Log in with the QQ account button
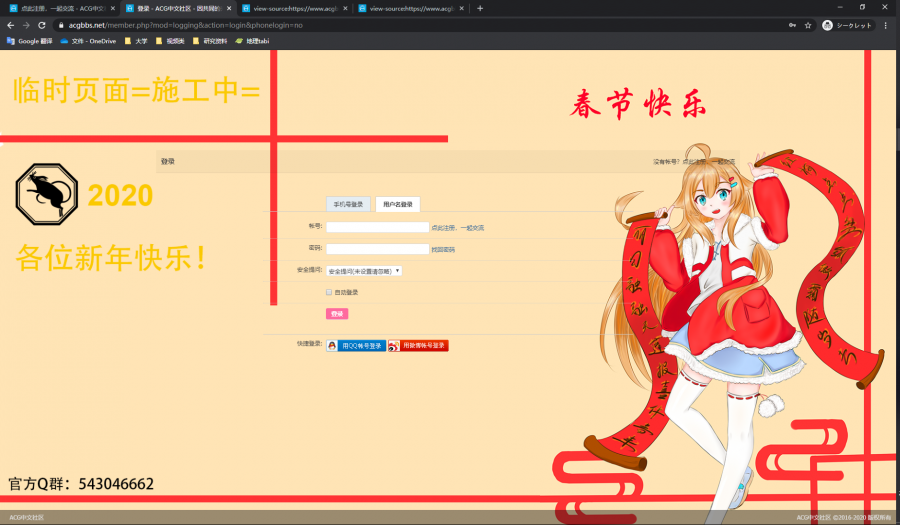900x525 pixels. 356,345
